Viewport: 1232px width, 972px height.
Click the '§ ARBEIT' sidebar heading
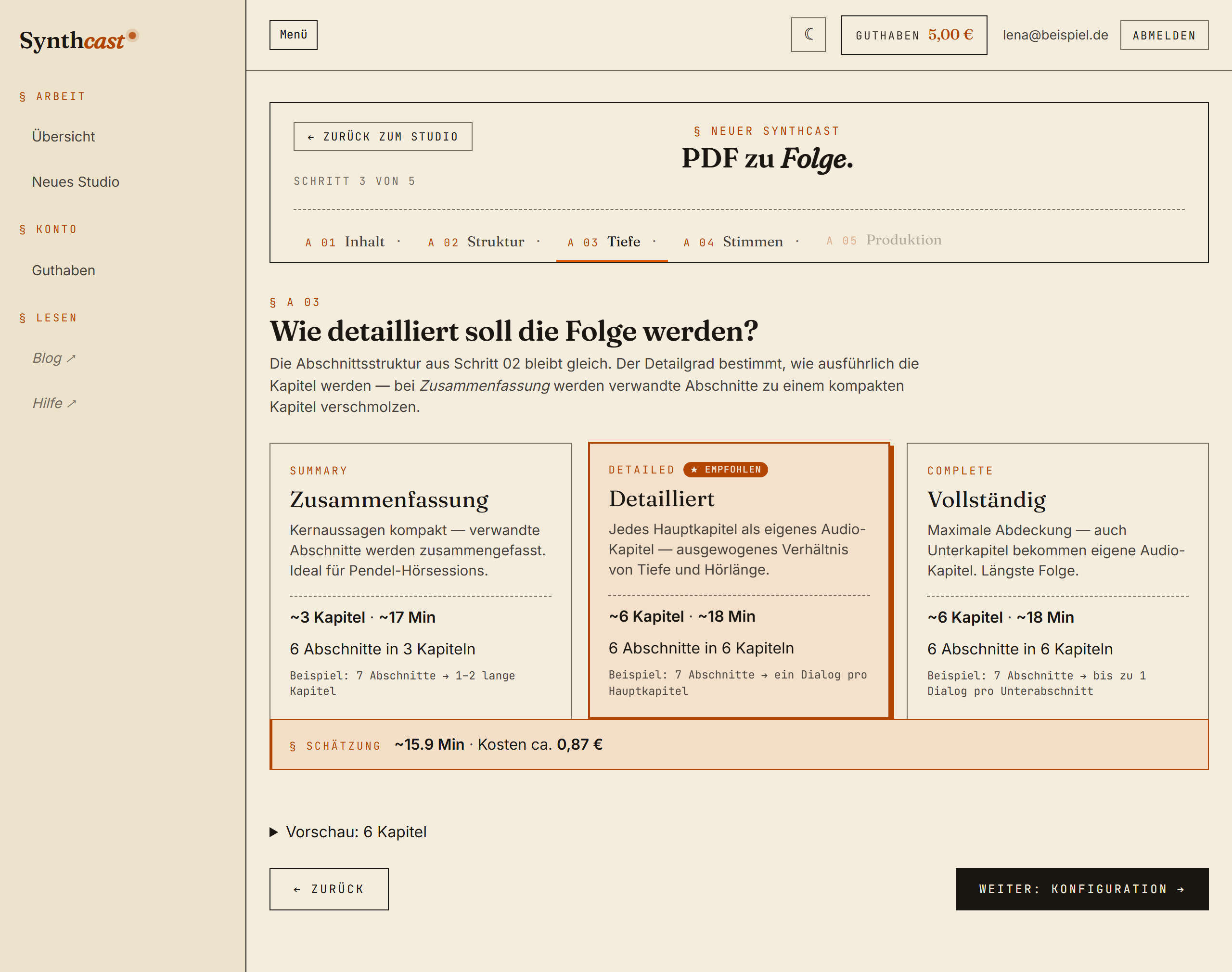52,97
